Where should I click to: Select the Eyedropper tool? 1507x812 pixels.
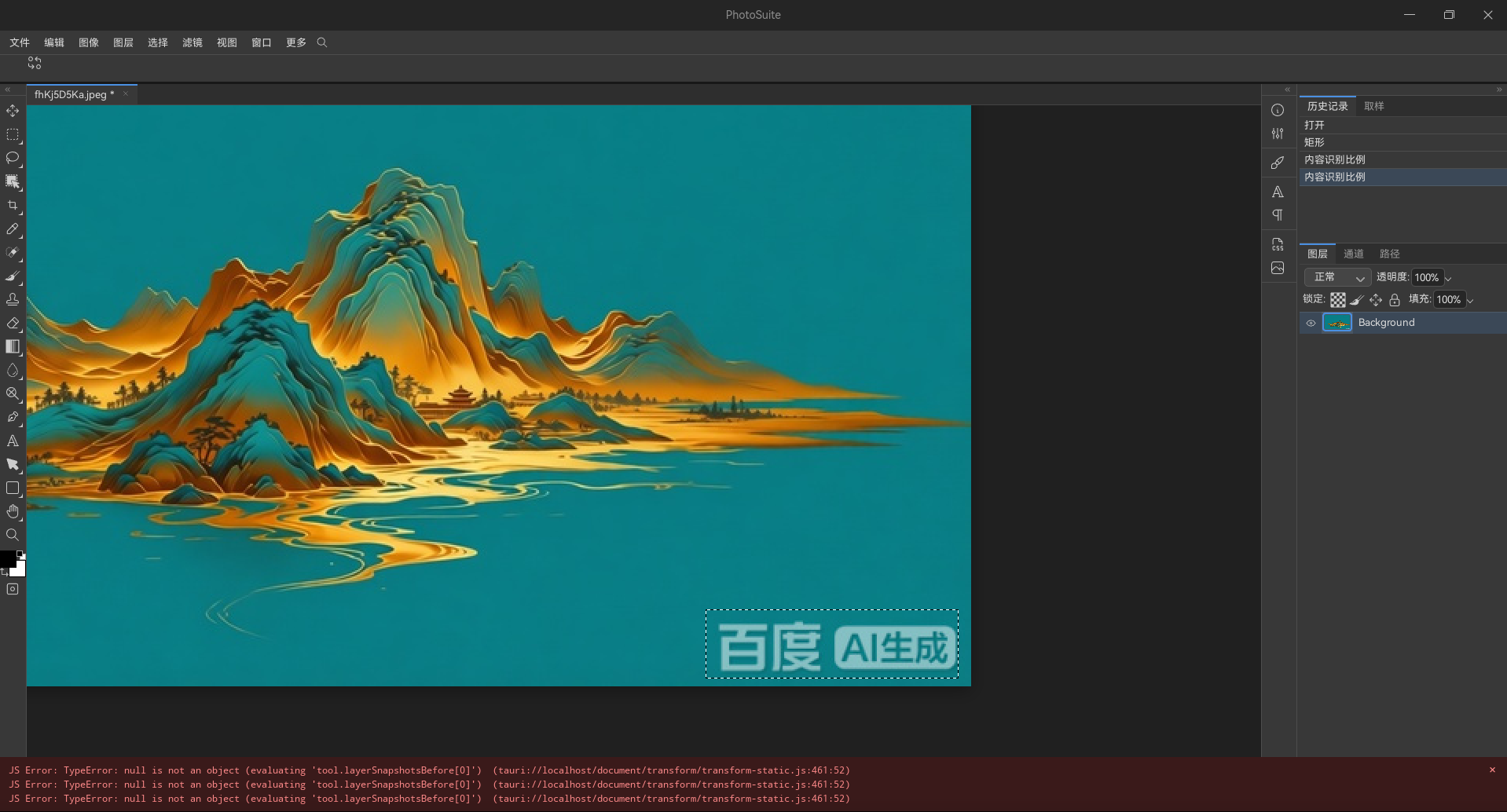coord(13,229)
